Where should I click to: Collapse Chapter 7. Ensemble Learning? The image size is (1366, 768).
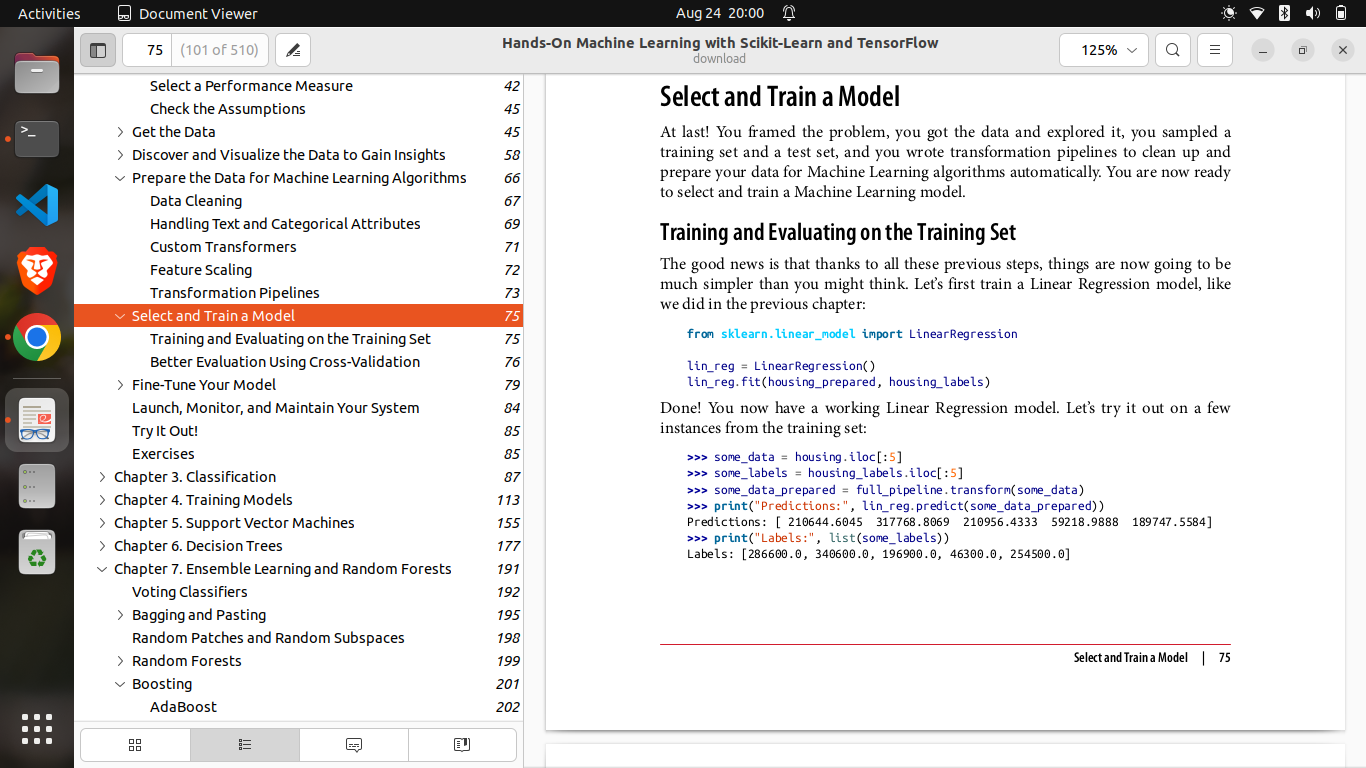[102, 569]
